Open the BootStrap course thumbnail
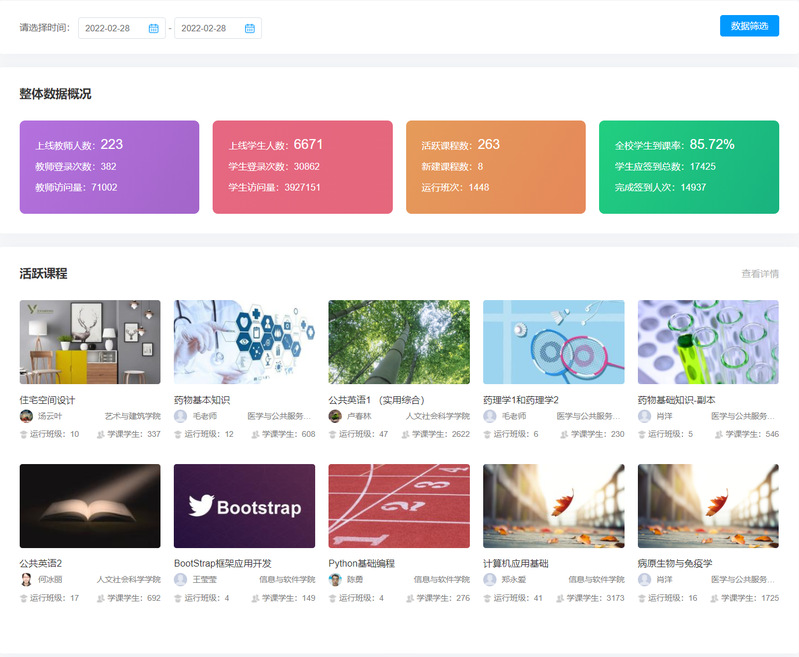The image size is (799, 657). coord(244,506)
